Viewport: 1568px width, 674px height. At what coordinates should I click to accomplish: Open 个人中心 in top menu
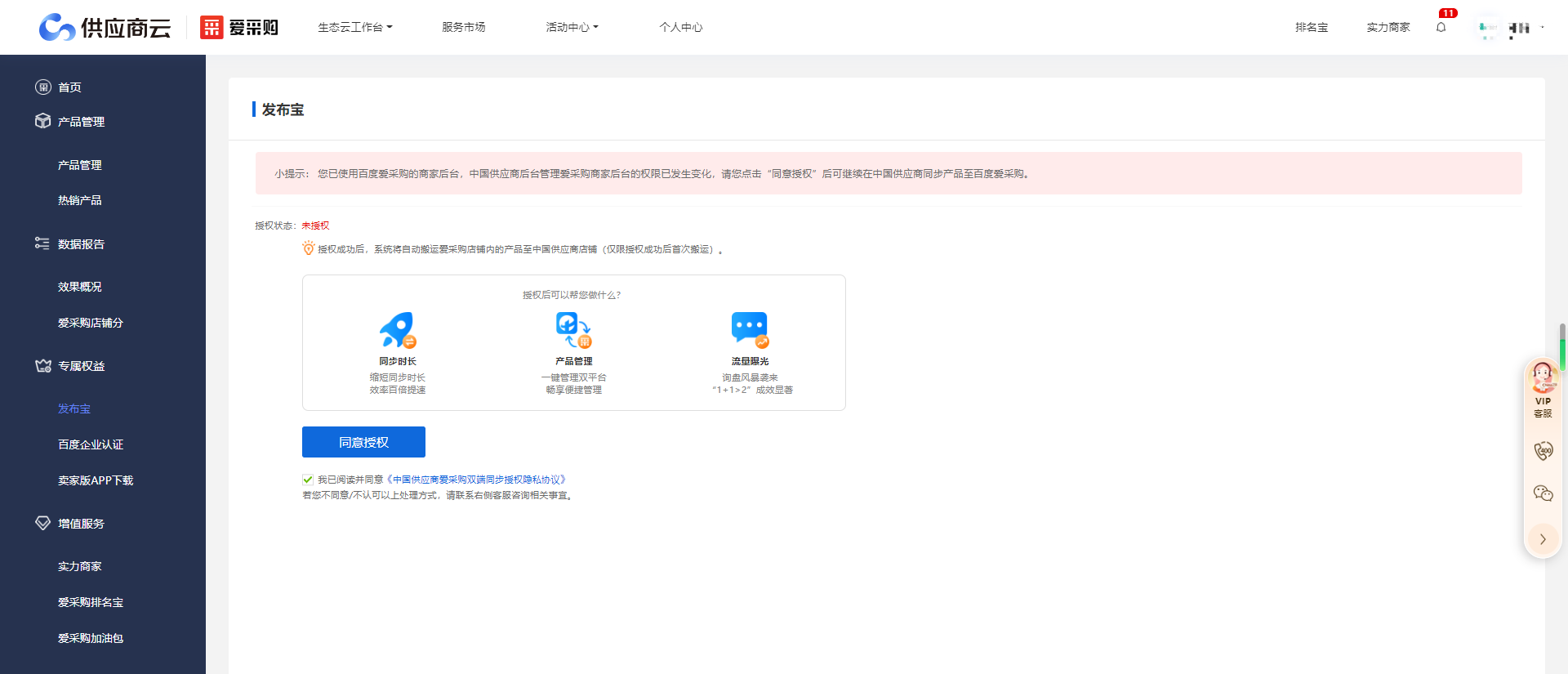coord(681,27)
